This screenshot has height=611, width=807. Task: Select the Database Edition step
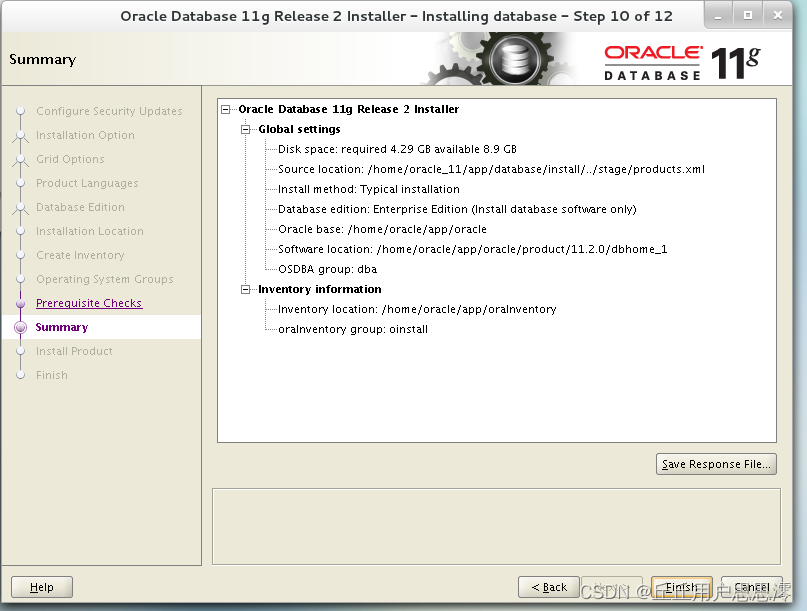pyautogui.click(x=80, y=207)
